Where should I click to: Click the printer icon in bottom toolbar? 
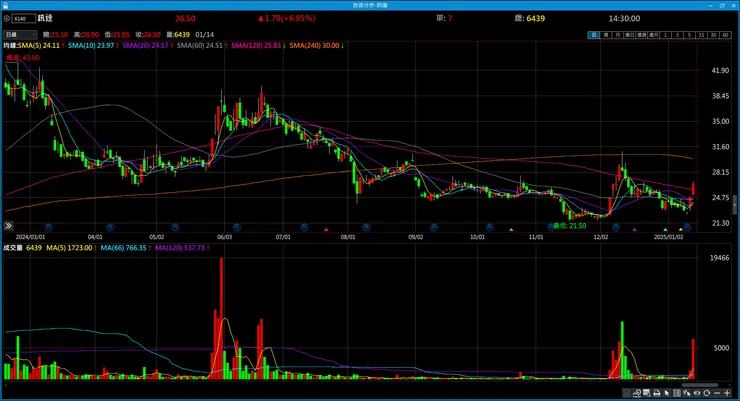coord(657,393)
